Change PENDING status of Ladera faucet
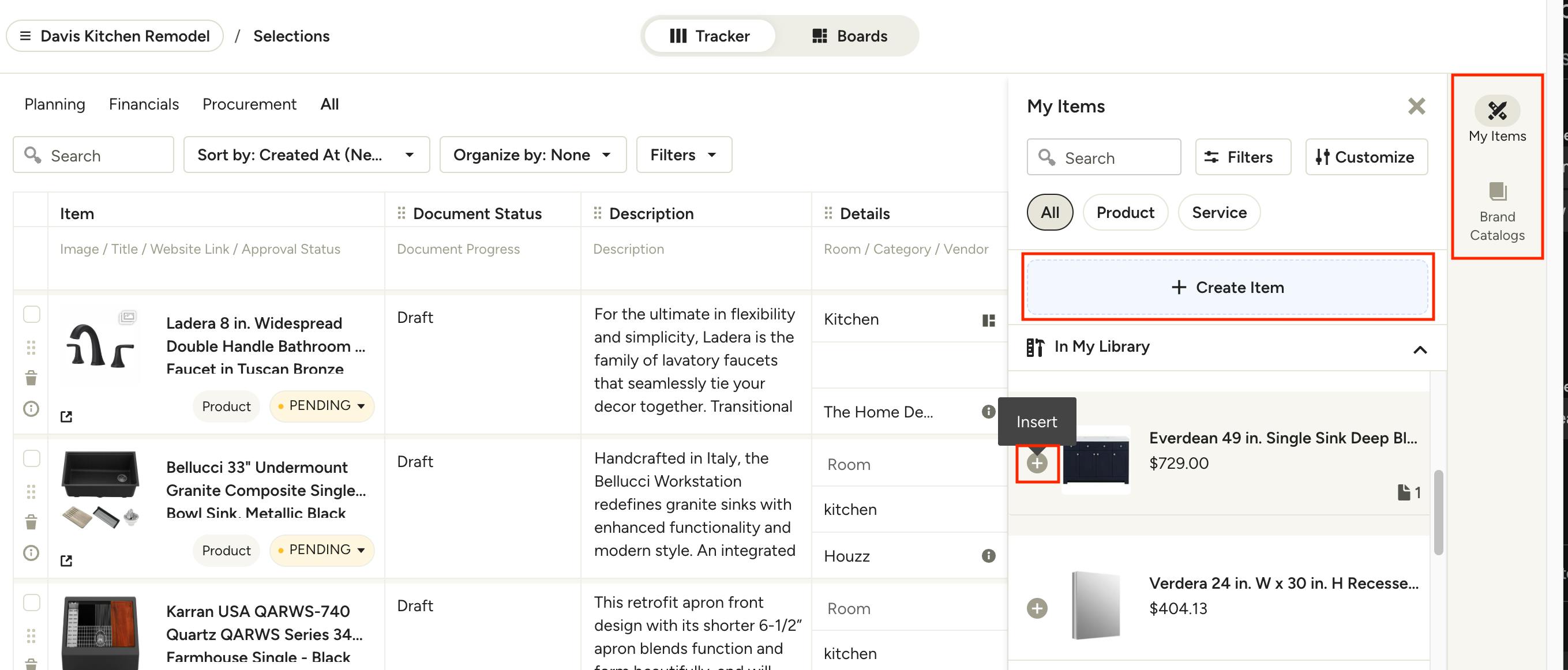1568x670 pixels. click(321, 406)
